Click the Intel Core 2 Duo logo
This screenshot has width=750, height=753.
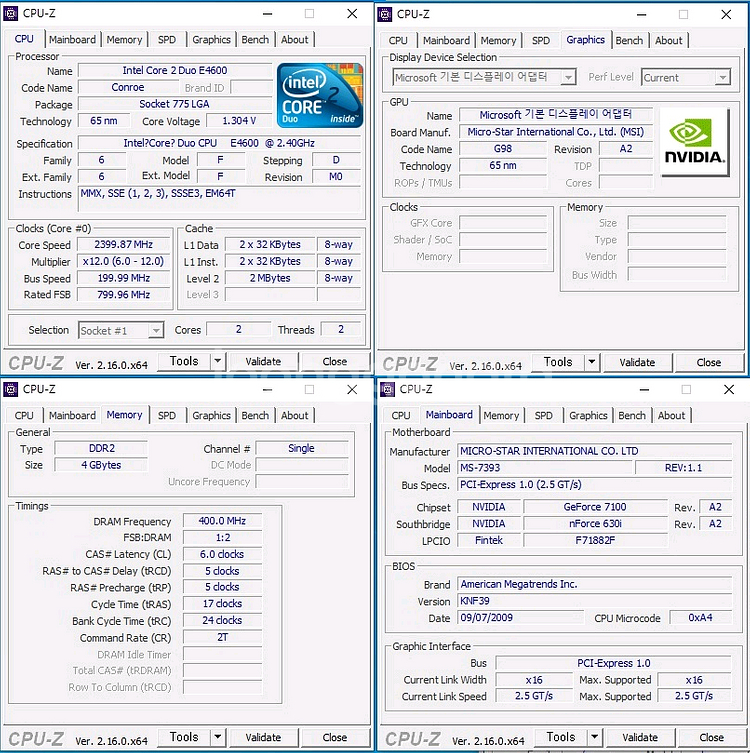(x=319, y=95)
